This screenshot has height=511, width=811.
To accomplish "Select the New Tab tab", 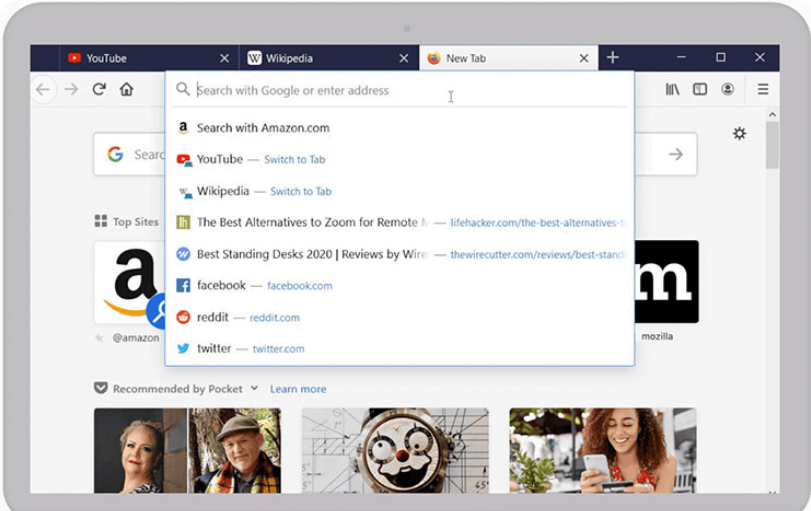I will pos(508,58).
